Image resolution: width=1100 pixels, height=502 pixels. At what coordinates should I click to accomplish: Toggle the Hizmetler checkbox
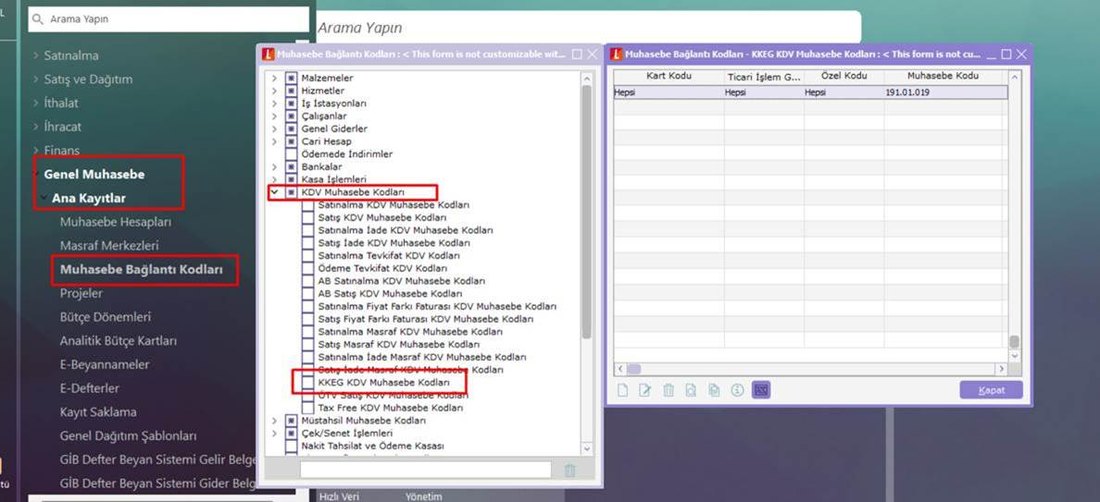pos(292,91)
